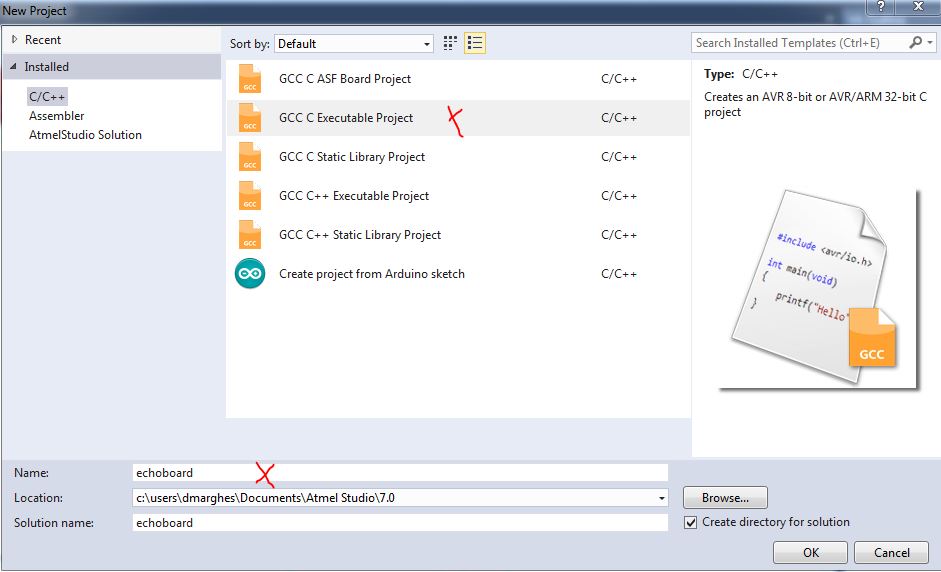Click C/C++ type of ASF Board row
Screen dimensions: 941x572
[619, 79]
